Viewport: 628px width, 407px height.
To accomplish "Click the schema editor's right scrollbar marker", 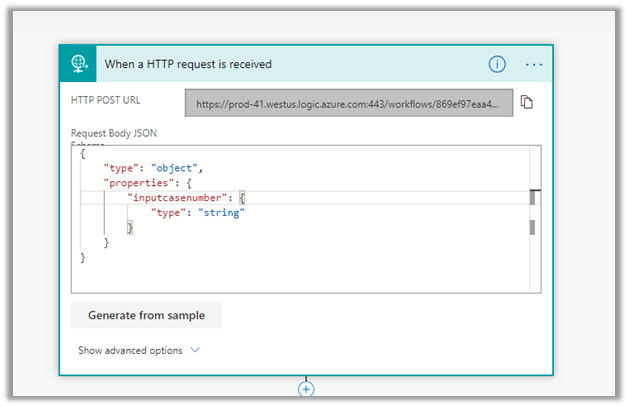I will tap(532, 198).
